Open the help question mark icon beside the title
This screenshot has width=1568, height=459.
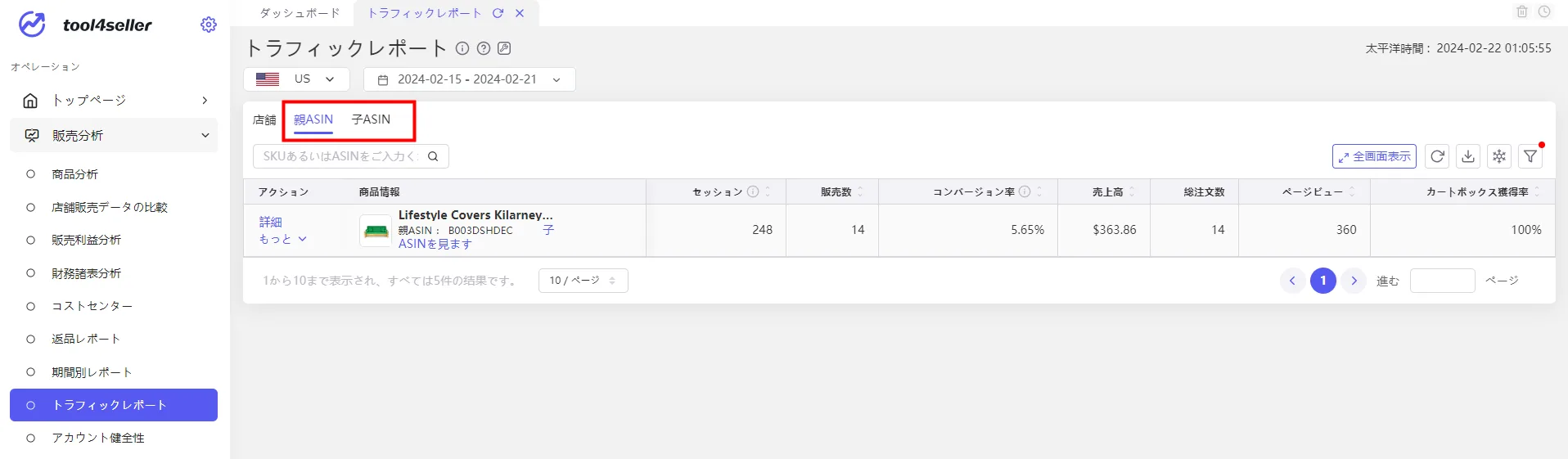[x=484, y=48]
